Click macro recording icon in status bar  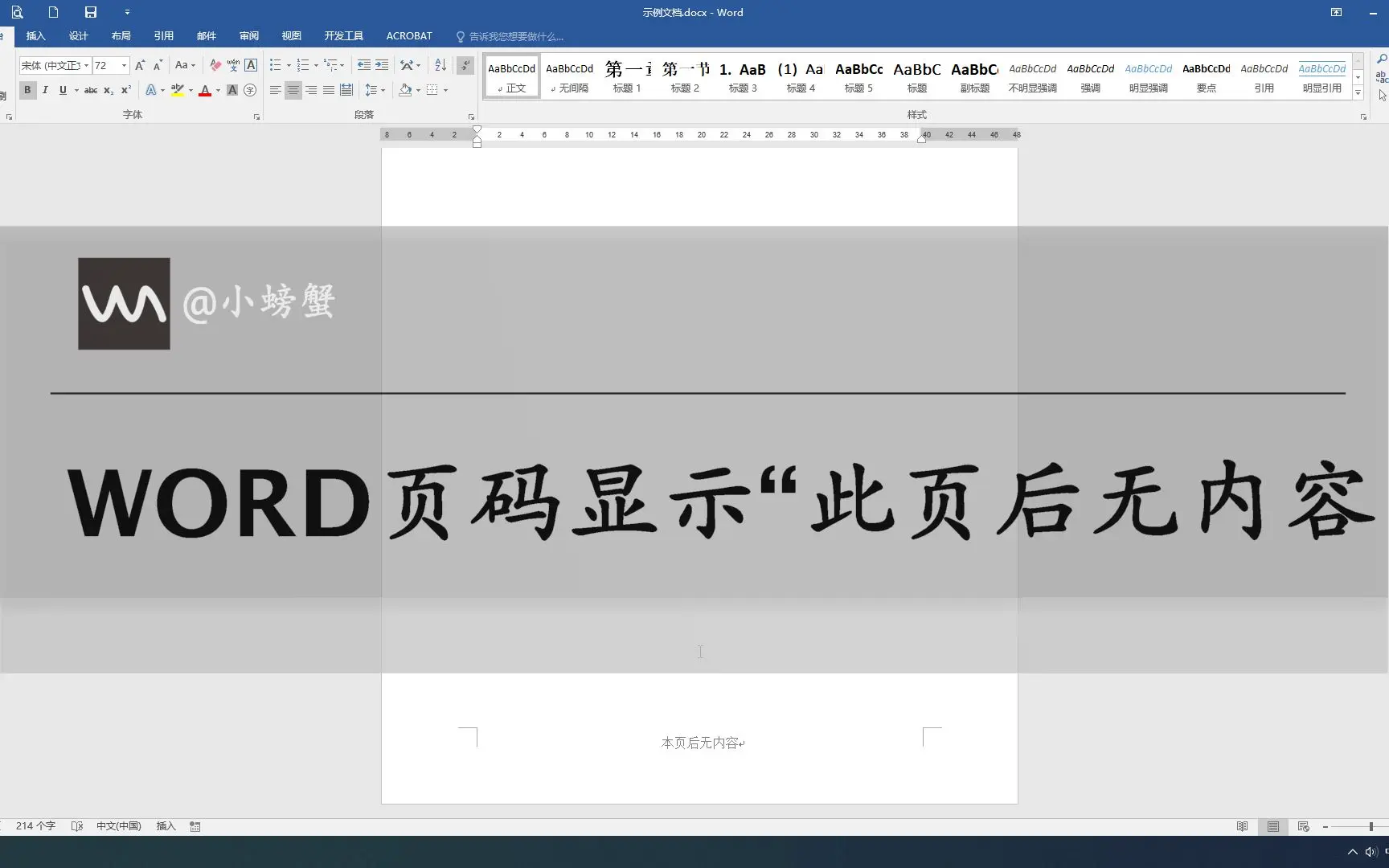(x=195, y=826)
